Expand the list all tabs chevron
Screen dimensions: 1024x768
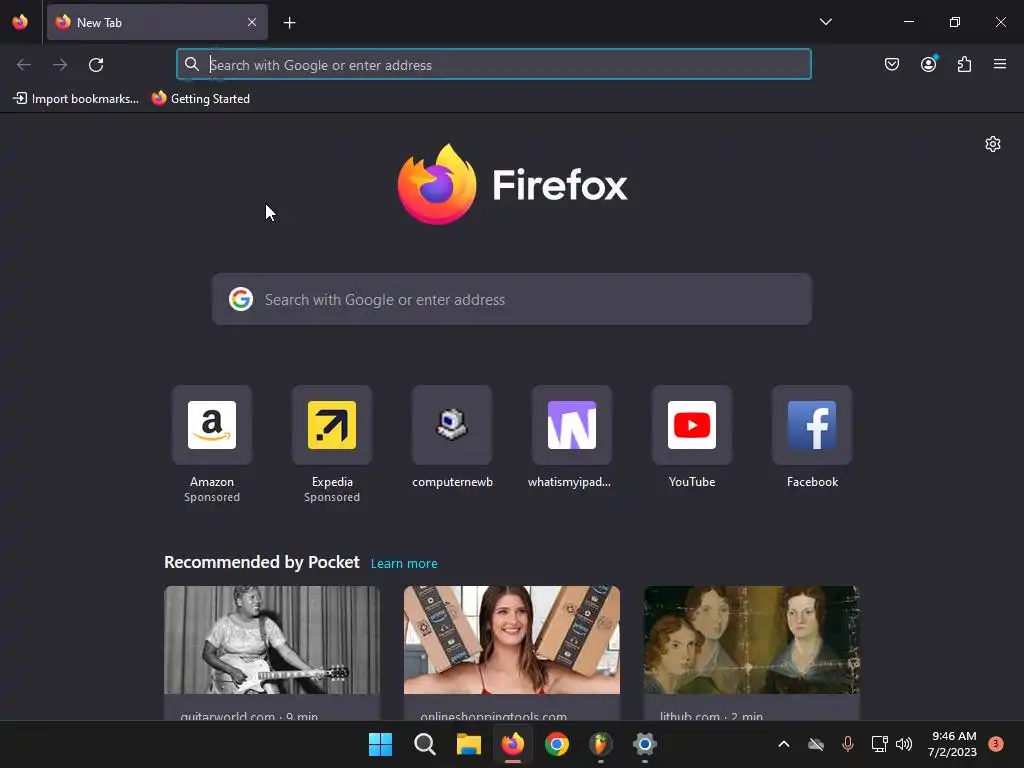(x=825, y=22)
